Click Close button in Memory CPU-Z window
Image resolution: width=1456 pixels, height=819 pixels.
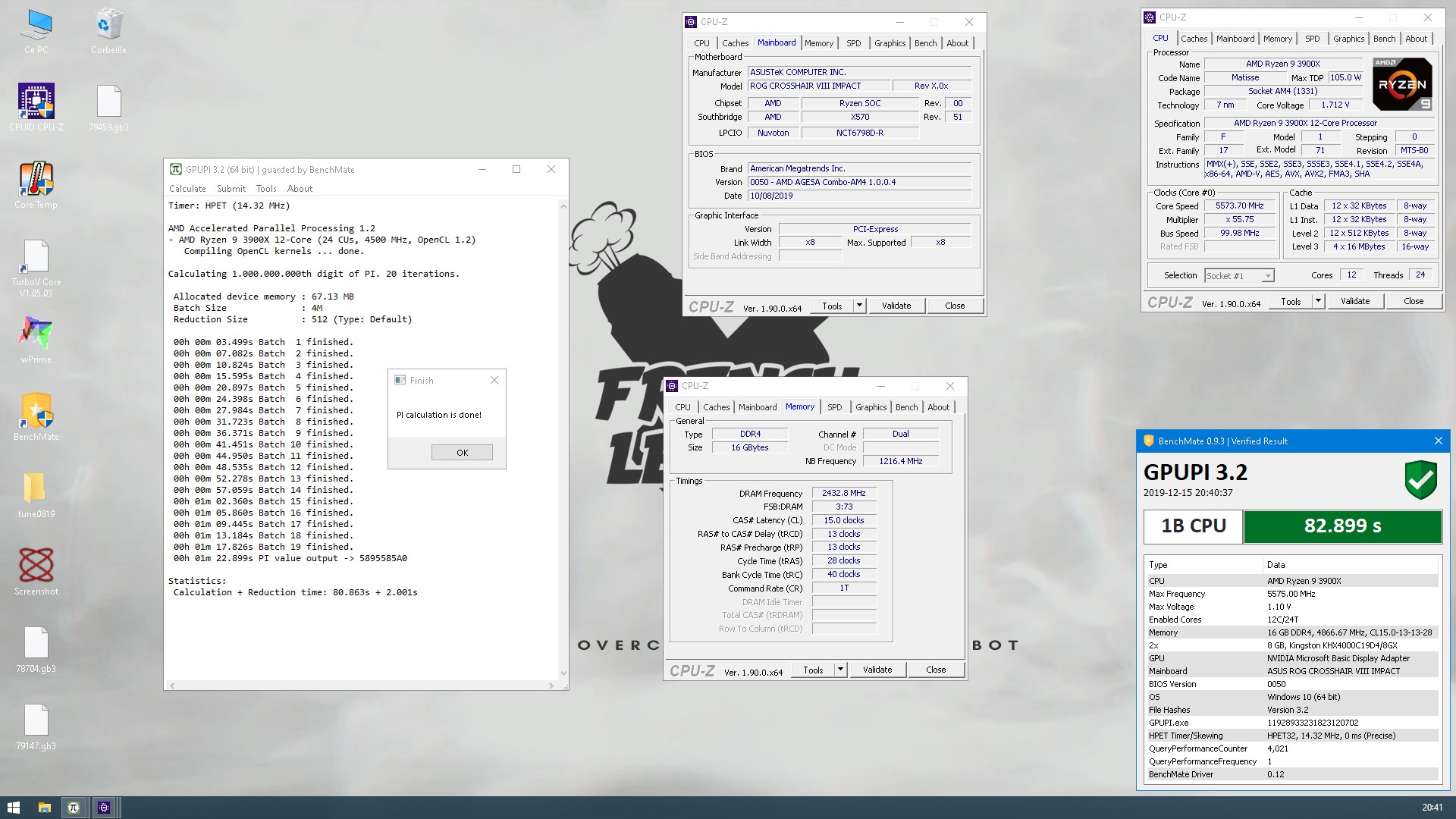click(x=936, y=670)
